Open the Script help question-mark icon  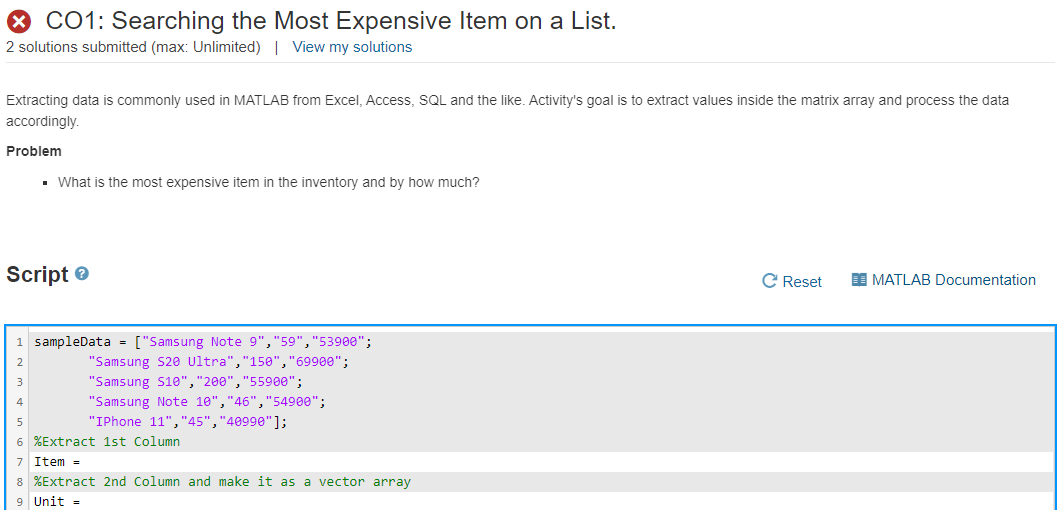click(x=82, y=274)
